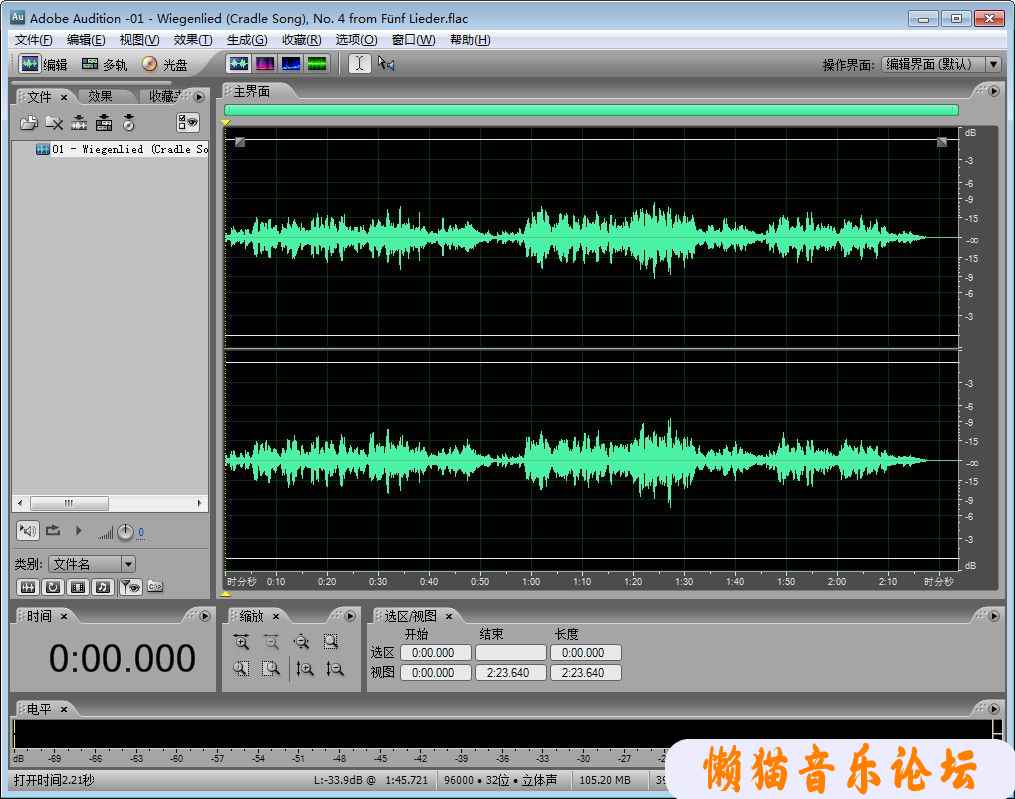Click zoom to right edge of selection
Viewport: 1015px width, 799px height.
(271, 668)
